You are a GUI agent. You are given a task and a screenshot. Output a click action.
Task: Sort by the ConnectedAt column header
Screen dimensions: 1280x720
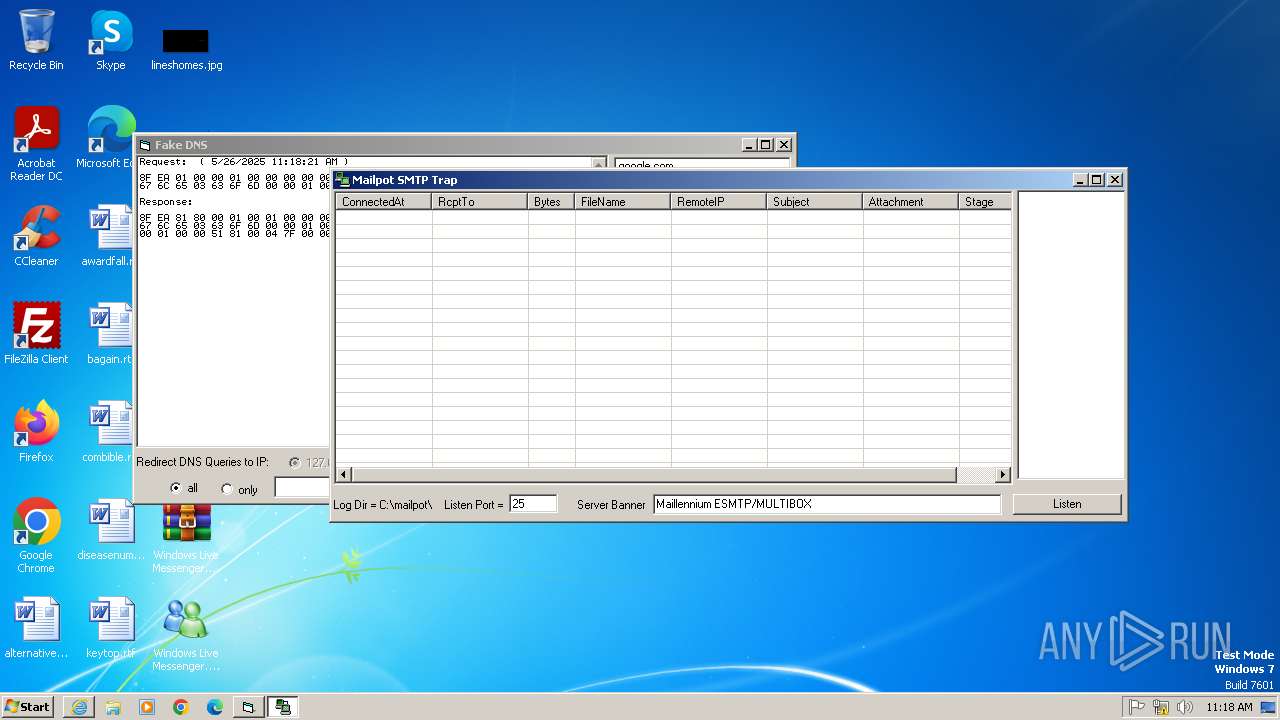pos(384,201)
